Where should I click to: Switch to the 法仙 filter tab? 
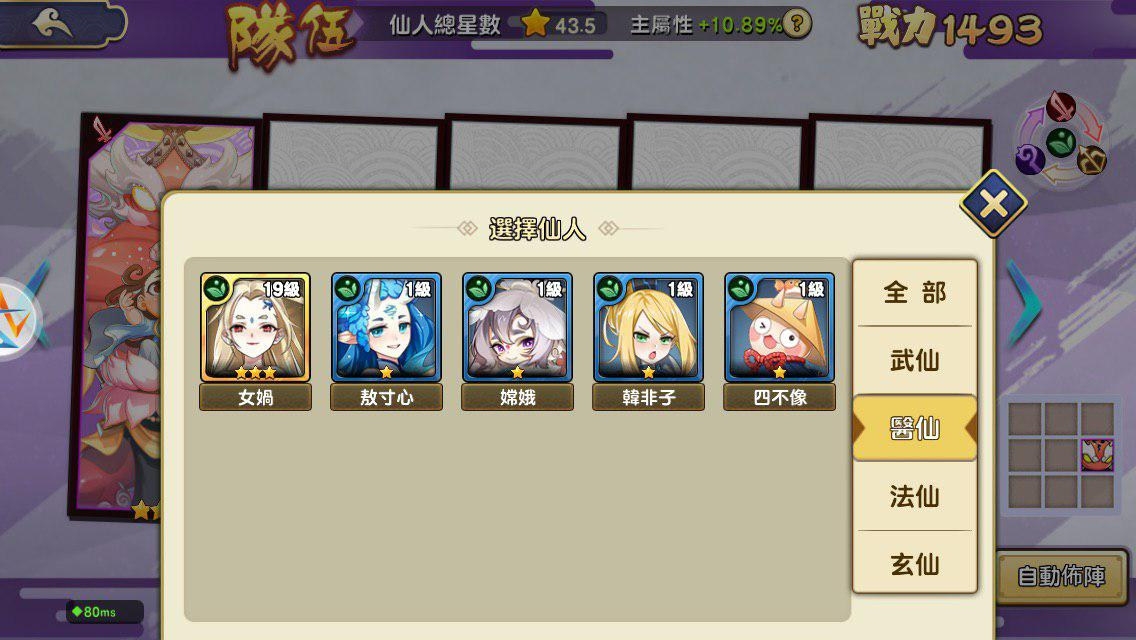tap(915, 496)
